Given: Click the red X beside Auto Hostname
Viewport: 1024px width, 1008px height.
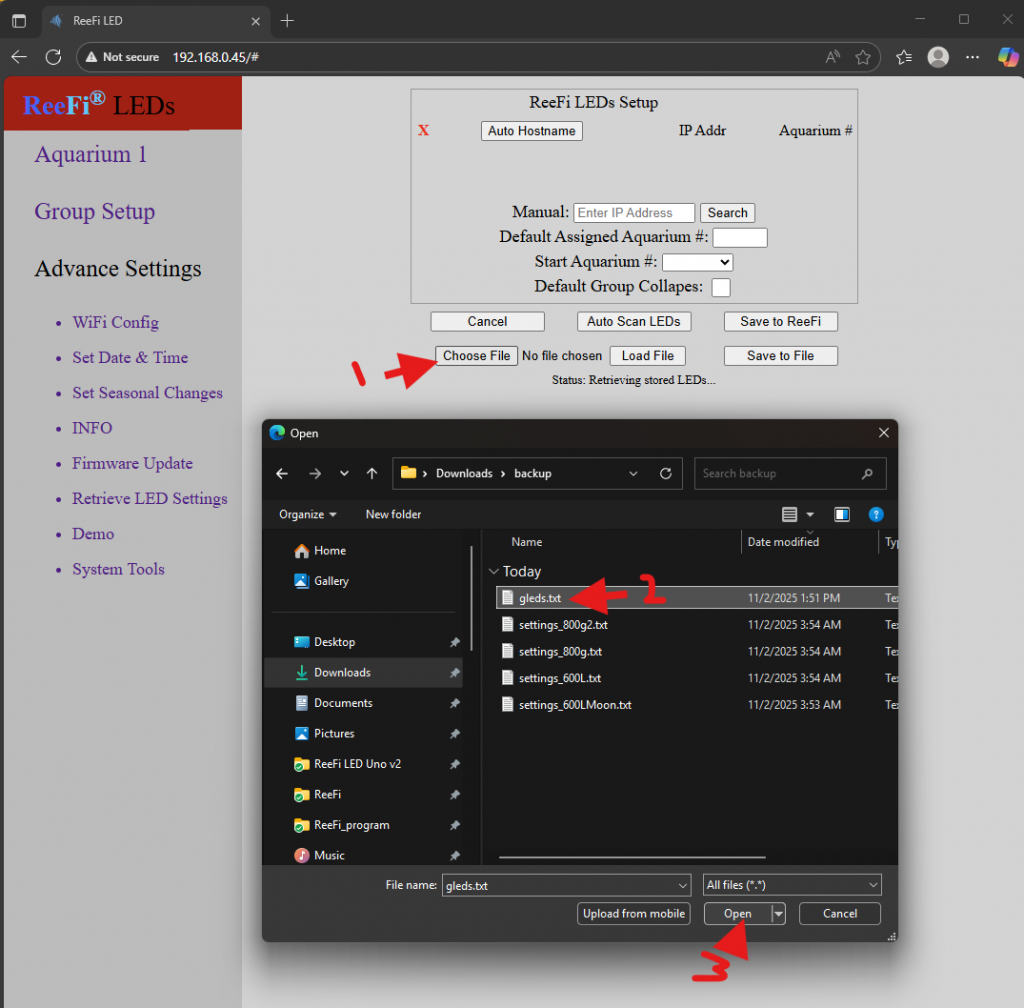Looking at the screenshot, I should [x=423, y=131].
